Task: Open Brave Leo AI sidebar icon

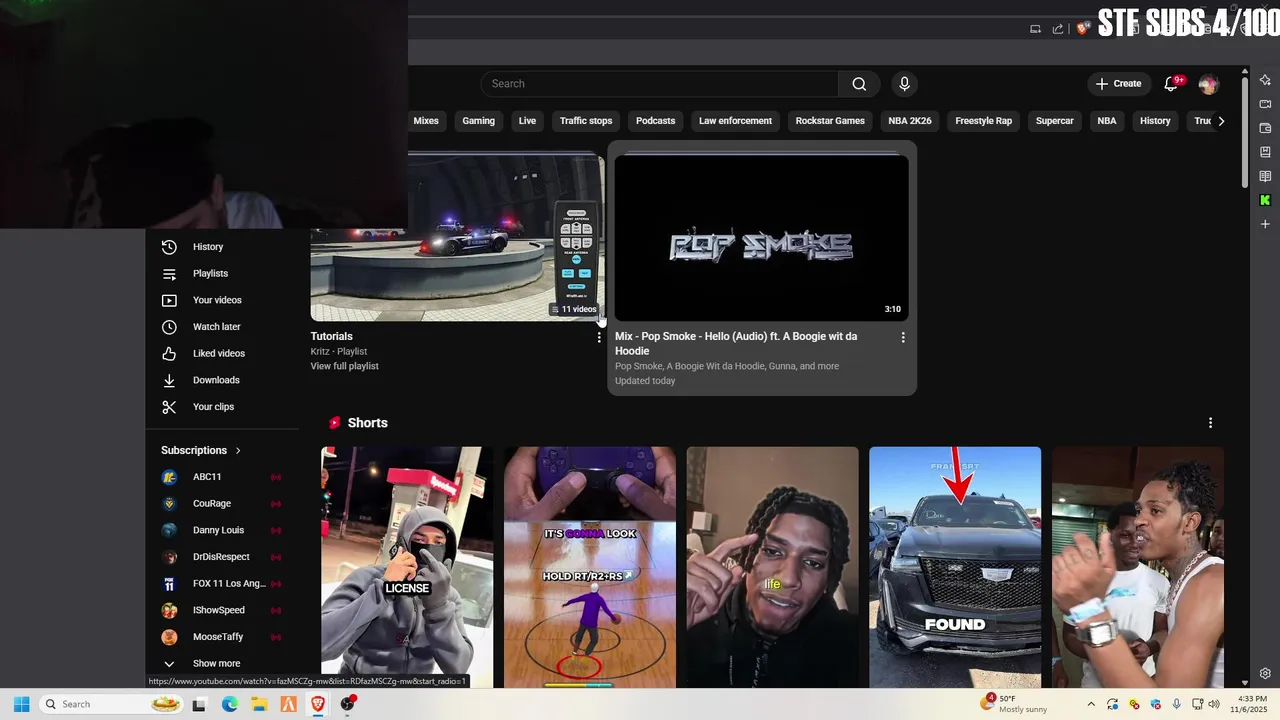Action: click(x=1265, y=80)
